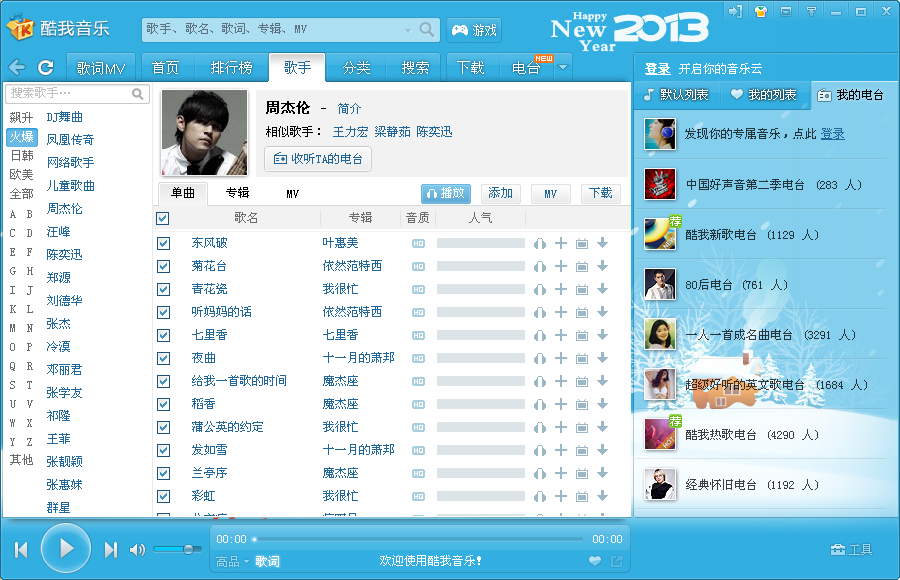Switch to the 排行榜 tab

pyautogui.click(x=231, y=68)
